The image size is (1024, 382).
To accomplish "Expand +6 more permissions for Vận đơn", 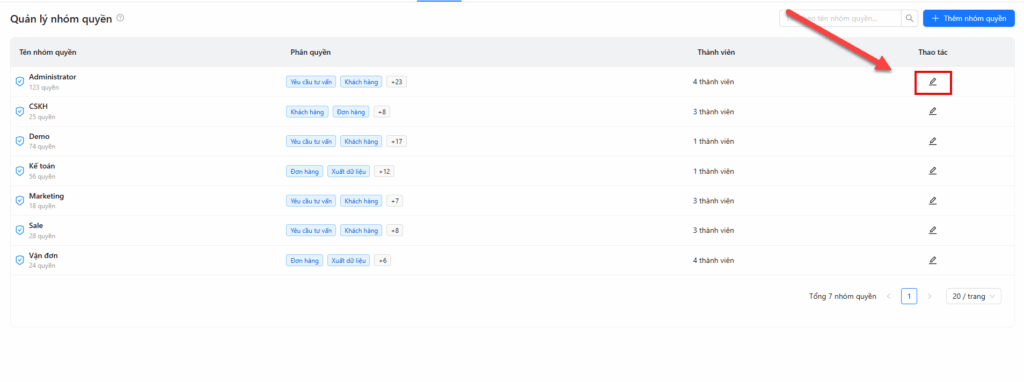I will 382,260.
